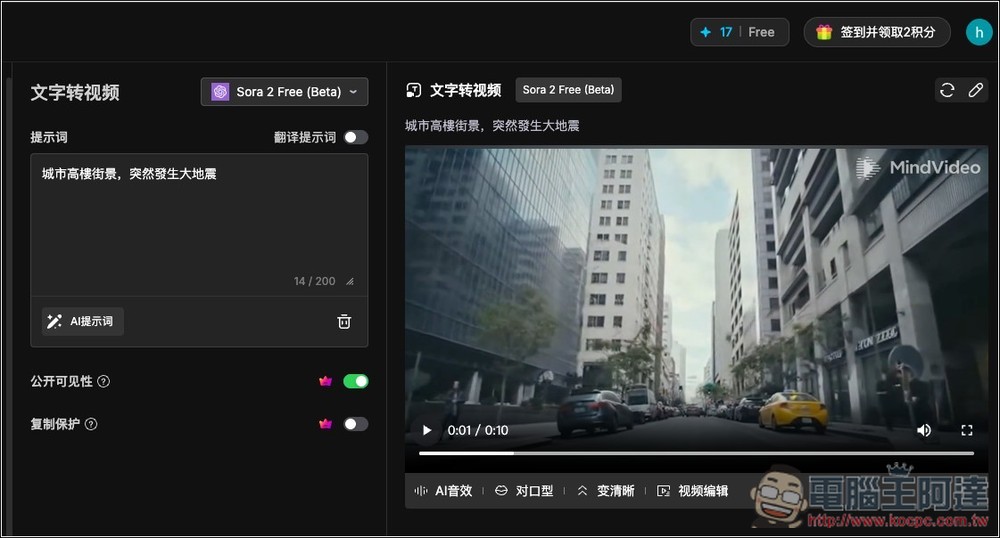Screen dimensions: 1000x538
Task: Mute the video with the volume icon
Action: tap(924, 430)
